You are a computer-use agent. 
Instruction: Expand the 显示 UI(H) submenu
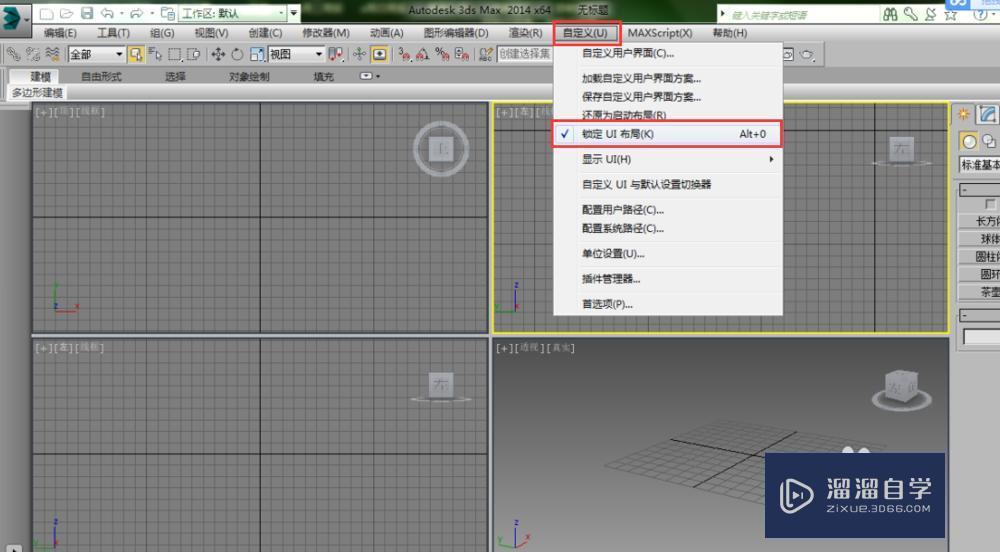(666, 159)
